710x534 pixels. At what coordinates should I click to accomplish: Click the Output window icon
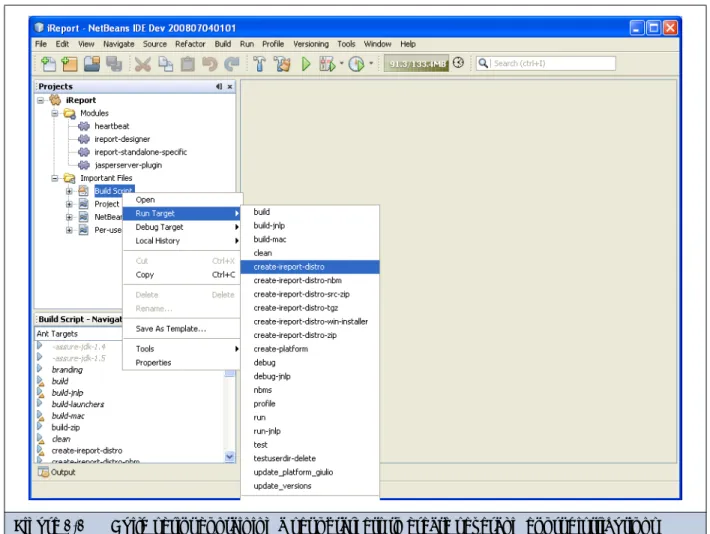[43, 472]
